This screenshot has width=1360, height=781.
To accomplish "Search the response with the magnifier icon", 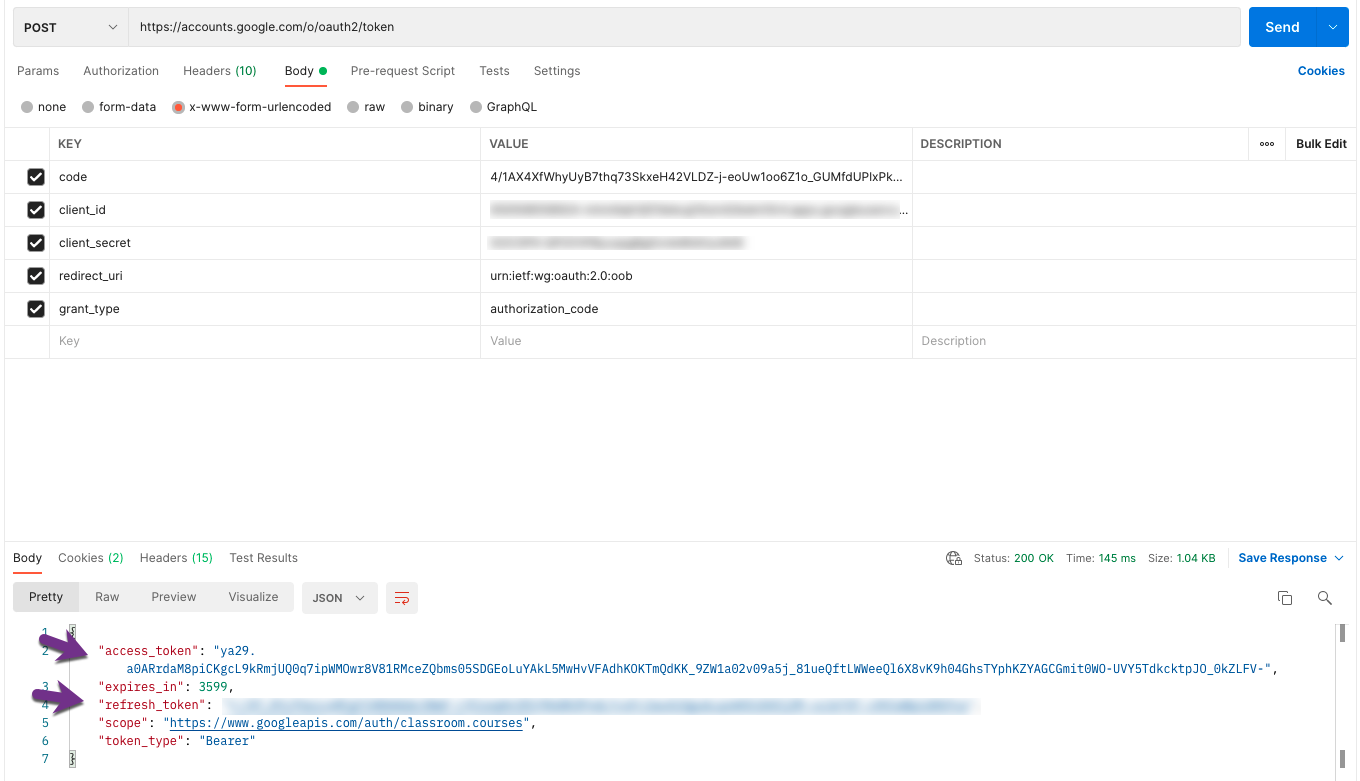I will (1325, 598).
